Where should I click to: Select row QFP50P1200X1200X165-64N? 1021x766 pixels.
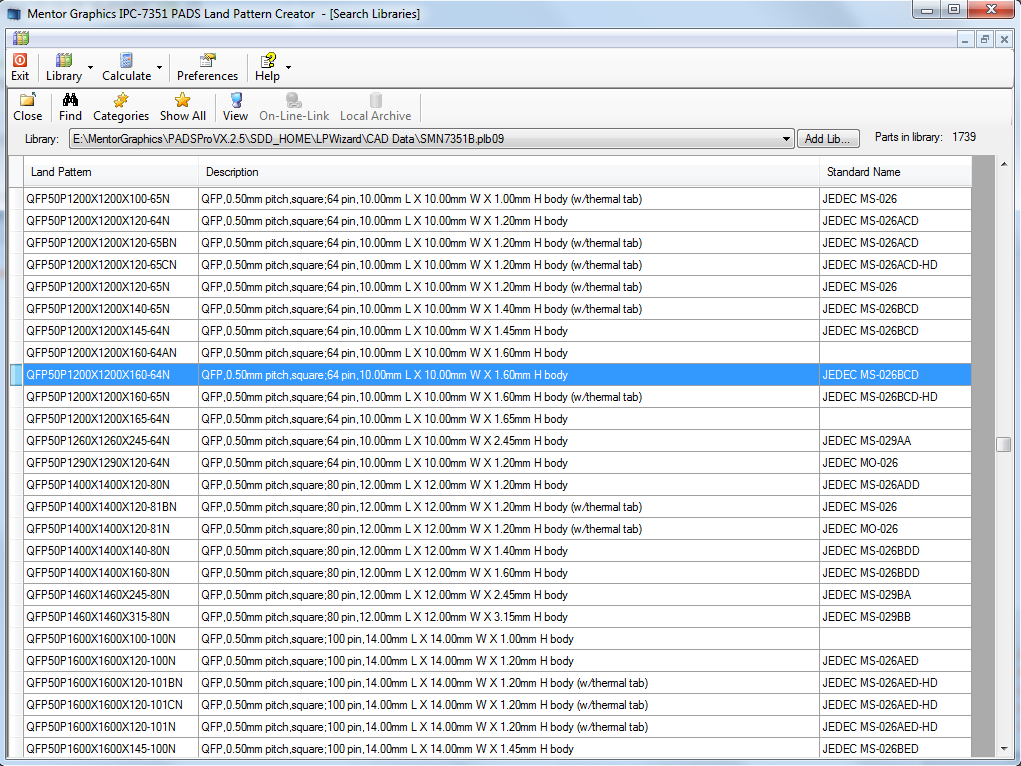[497, 419]
